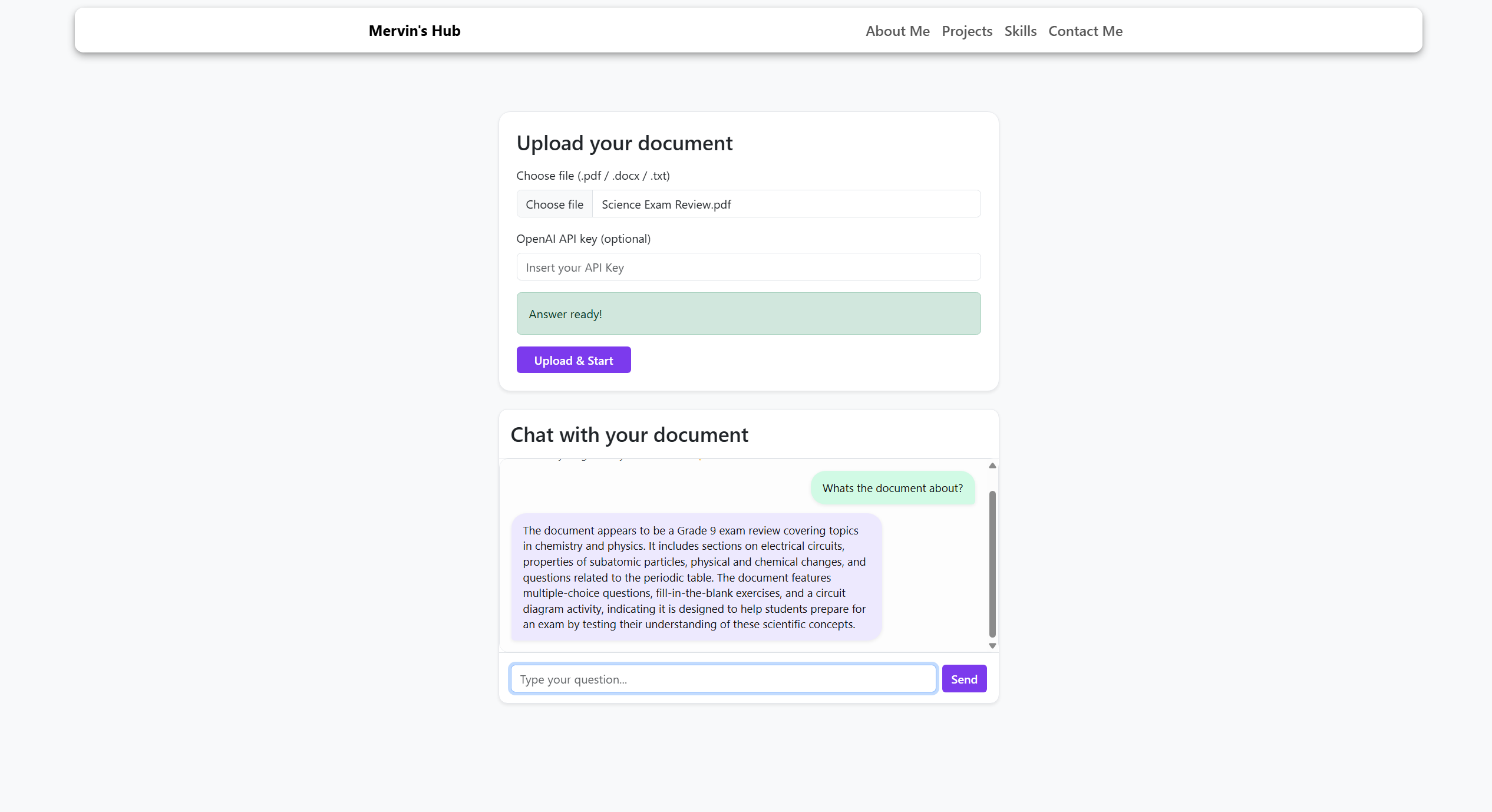Click the "Chat with your document" heading
Viewport: 1492px width, 812px height.
pos(629,435)
